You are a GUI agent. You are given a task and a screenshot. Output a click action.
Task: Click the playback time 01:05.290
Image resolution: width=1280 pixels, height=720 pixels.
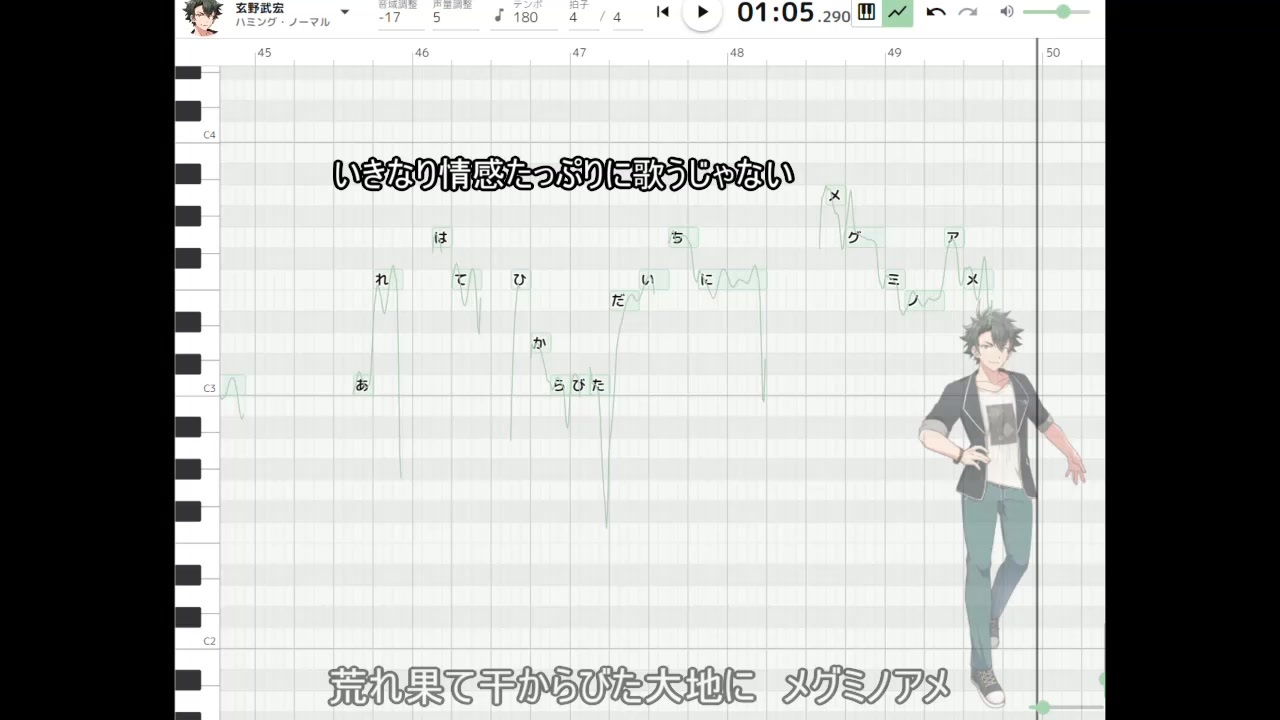click(793, 13)
